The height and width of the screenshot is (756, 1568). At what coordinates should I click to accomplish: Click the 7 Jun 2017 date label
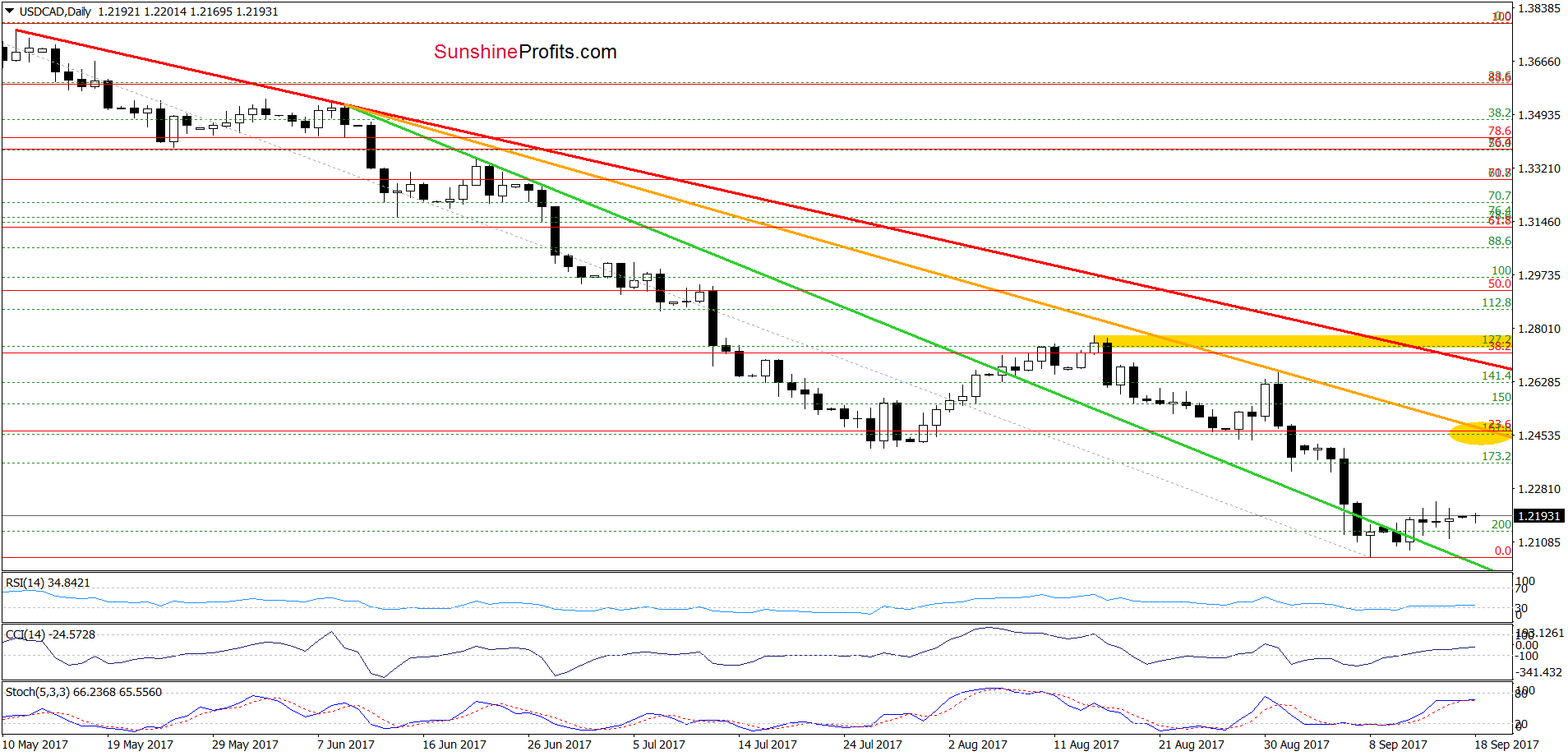pyautogui.click(x=346, y=744)
